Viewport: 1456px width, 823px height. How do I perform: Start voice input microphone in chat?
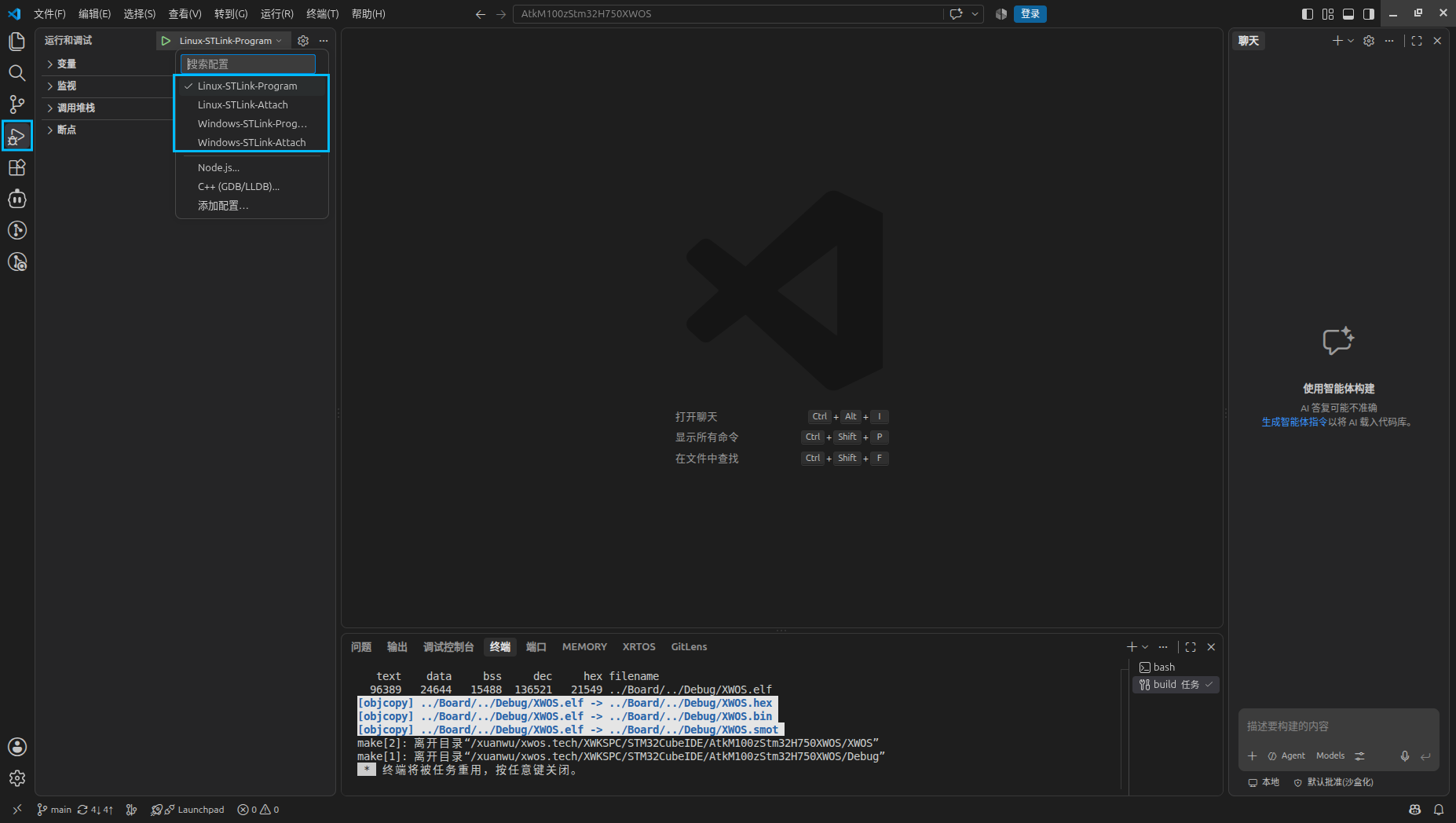click(x=1405, y=756)
